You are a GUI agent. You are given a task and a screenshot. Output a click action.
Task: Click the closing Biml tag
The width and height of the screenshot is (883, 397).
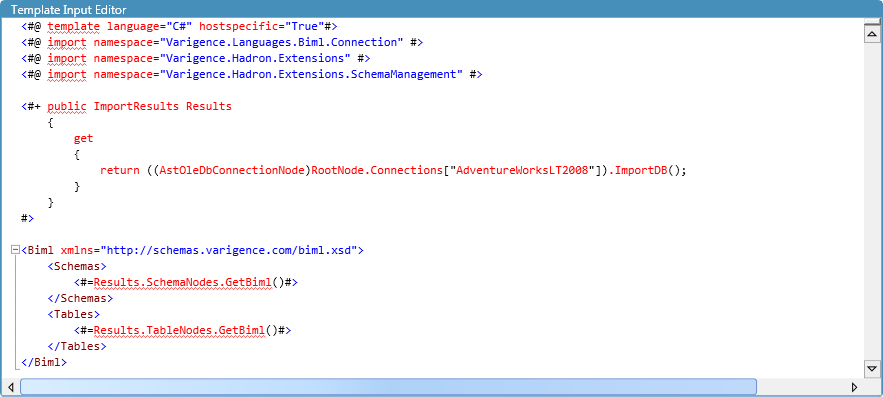point(44,362)
